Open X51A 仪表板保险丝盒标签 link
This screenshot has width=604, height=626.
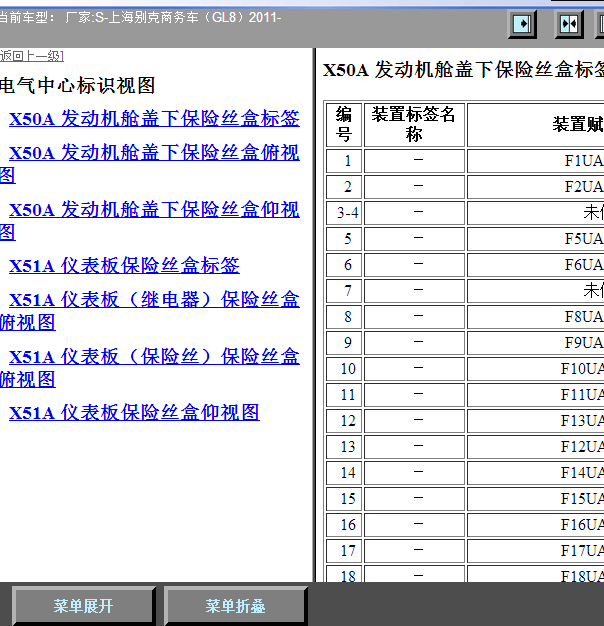124,265
